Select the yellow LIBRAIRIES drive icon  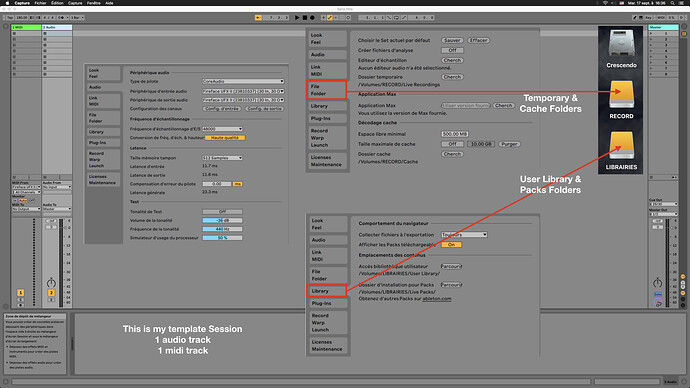621,145
